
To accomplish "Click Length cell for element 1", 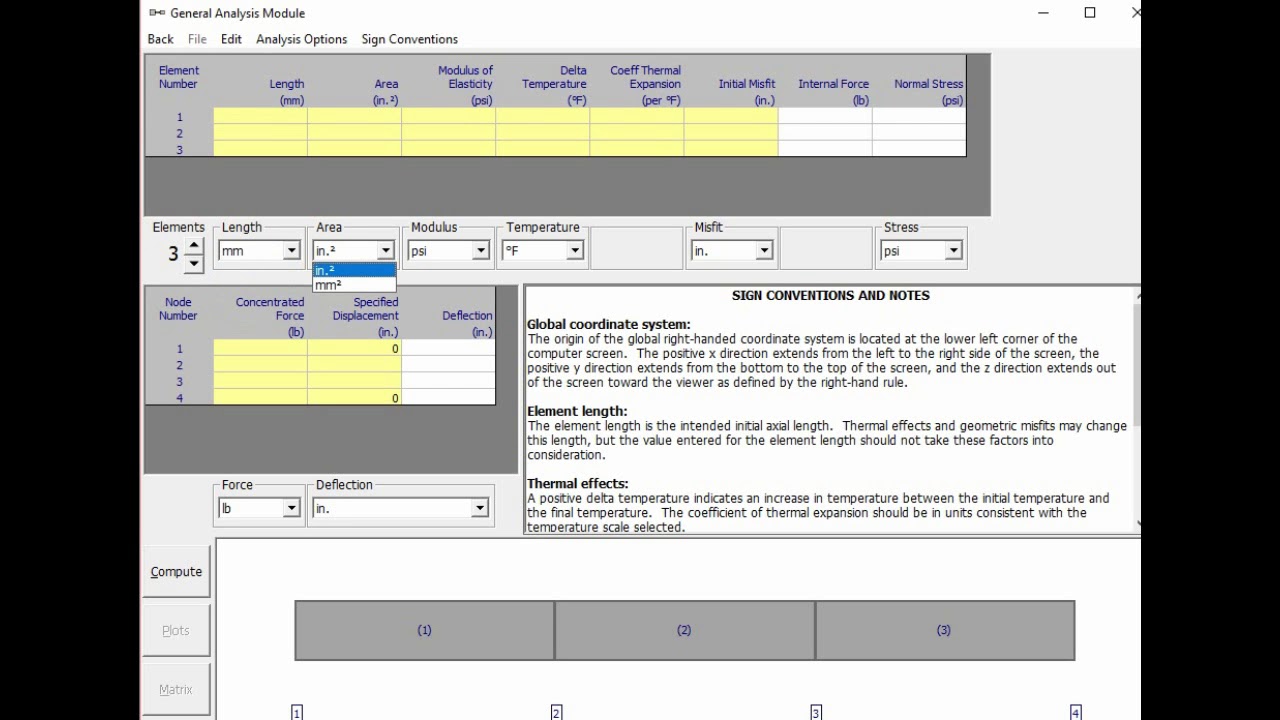I will click(260, 117).
